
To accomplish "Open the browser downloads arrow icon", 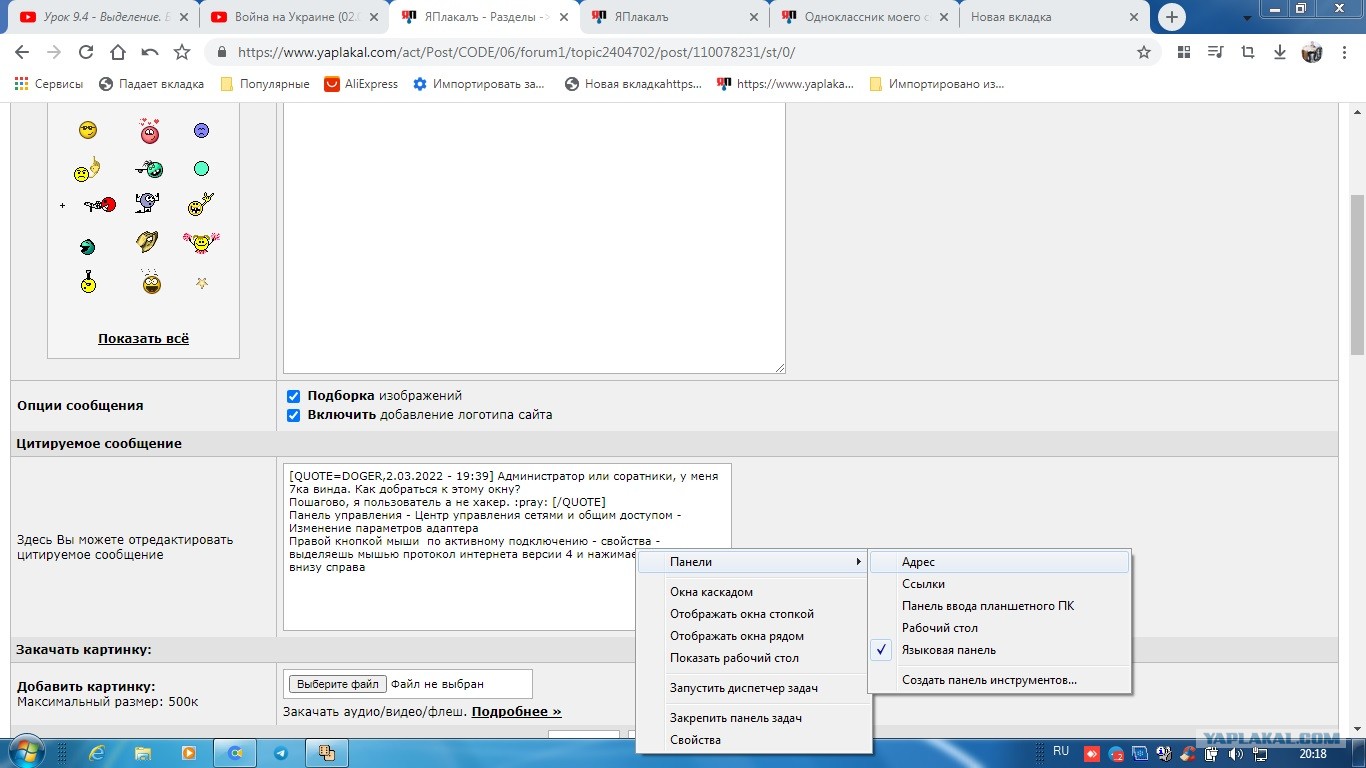I will click(1280, 52).
